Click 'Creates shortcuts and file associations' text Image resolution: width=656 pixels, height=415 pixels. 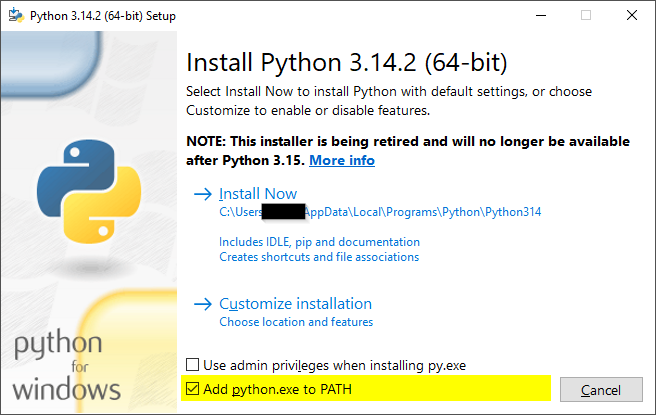click(x=319, y=257)
